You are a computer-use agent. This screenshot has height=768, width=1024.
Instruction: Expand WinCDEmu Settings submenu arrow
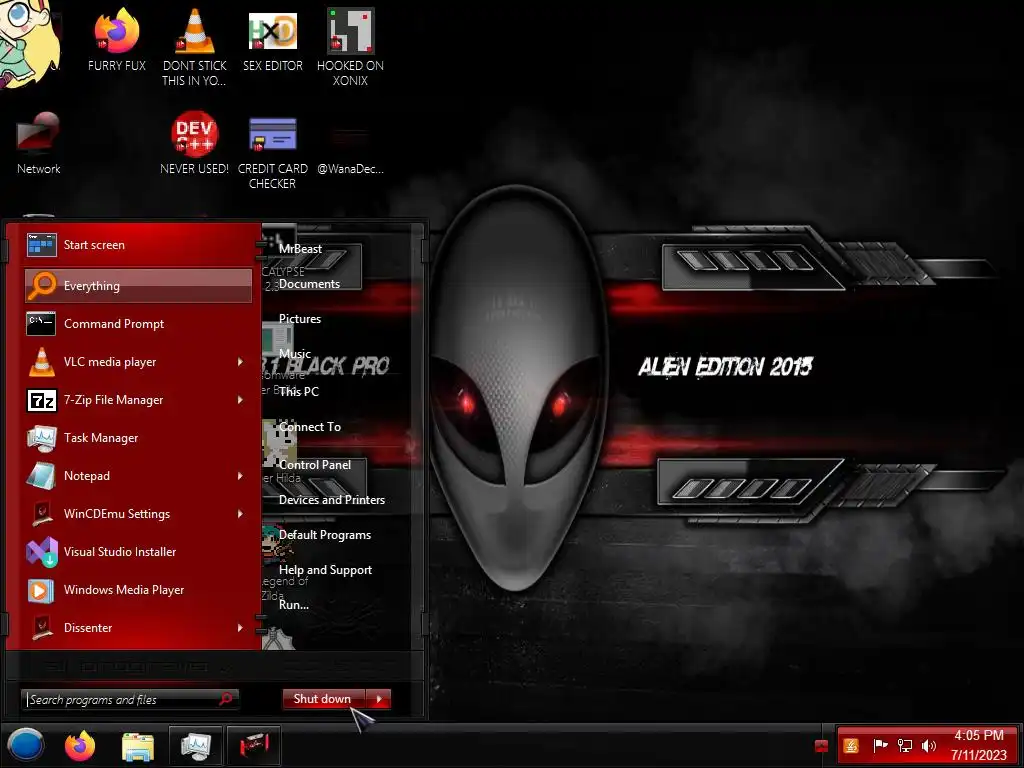[240, 514]
